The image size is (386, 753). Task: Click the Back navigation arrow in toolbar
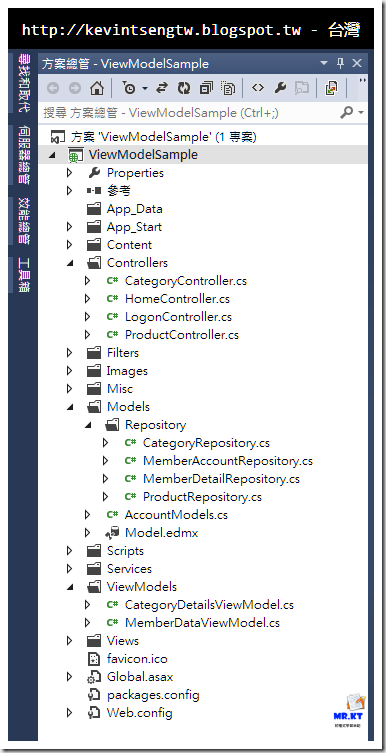click(53, 88)
